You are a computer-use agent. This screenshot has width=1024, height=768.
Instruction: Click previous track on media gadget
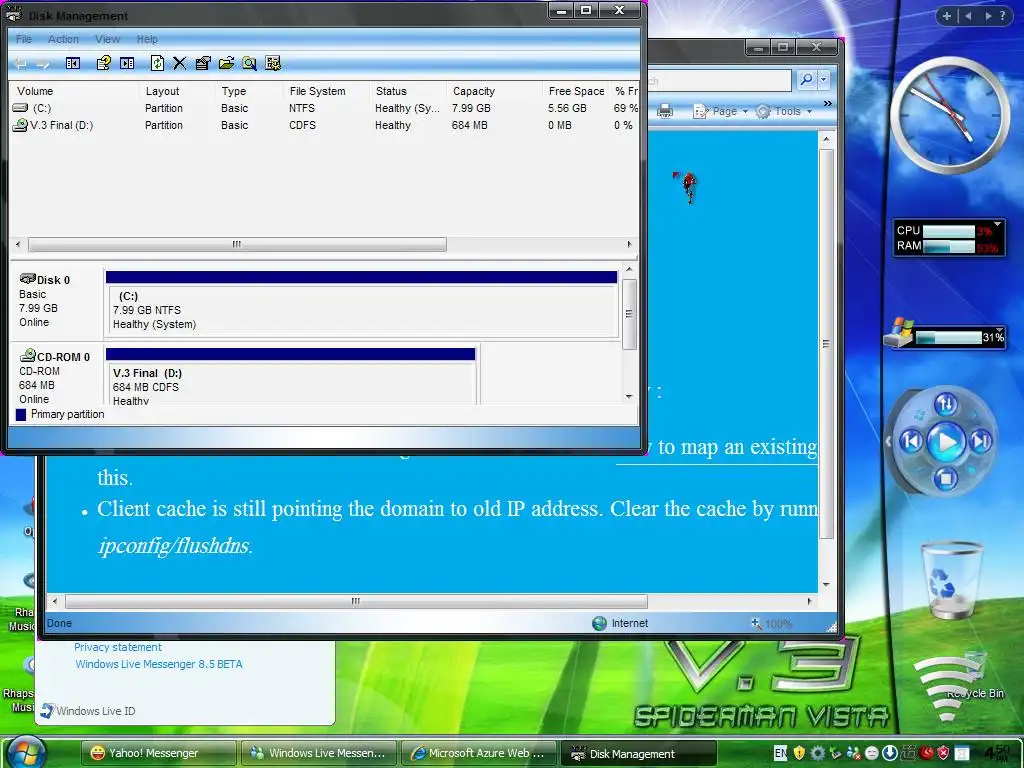pos(911,442)
